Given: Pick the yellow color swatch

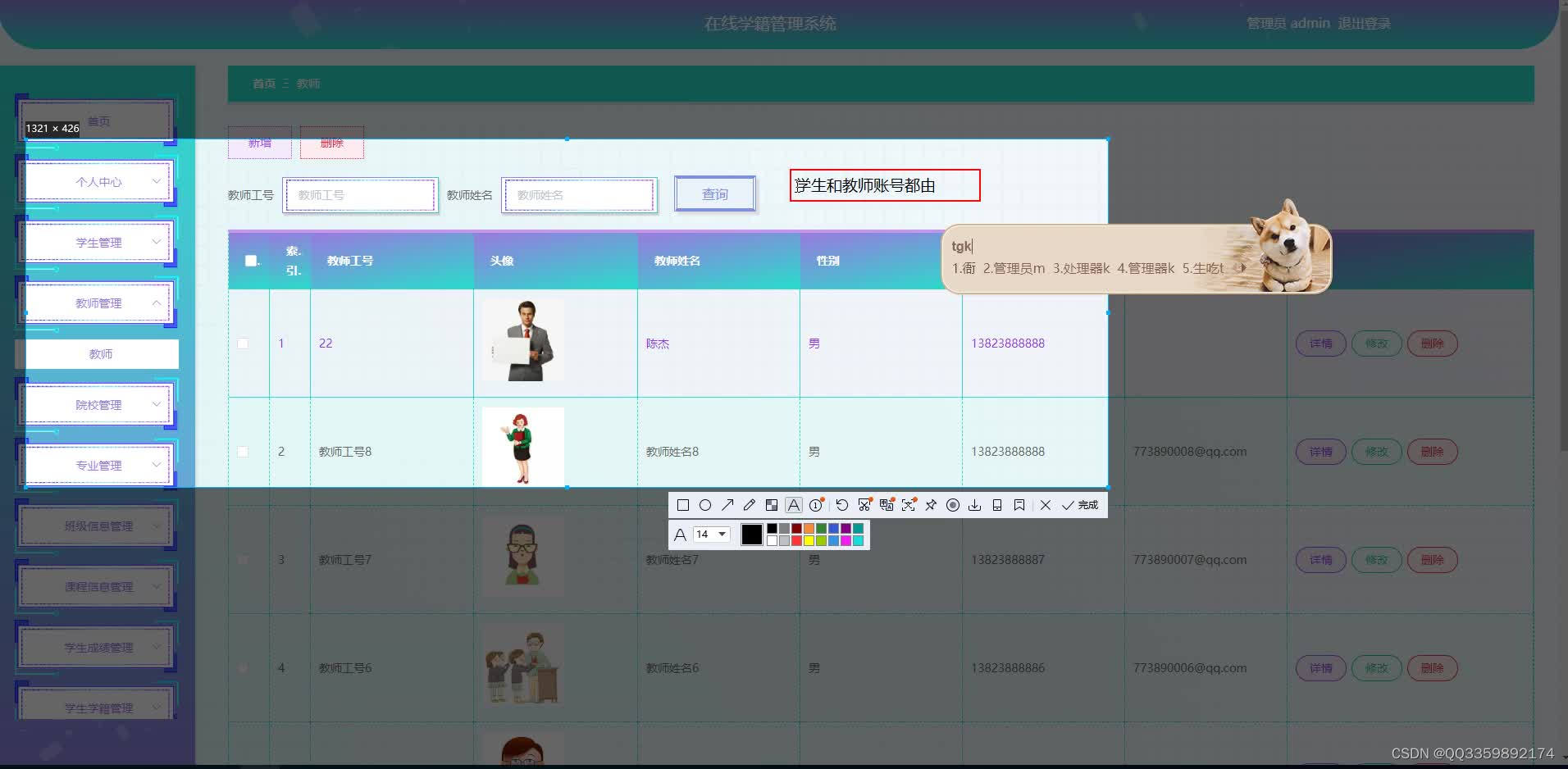Looking at the screenshot, I should pos(809,541).
